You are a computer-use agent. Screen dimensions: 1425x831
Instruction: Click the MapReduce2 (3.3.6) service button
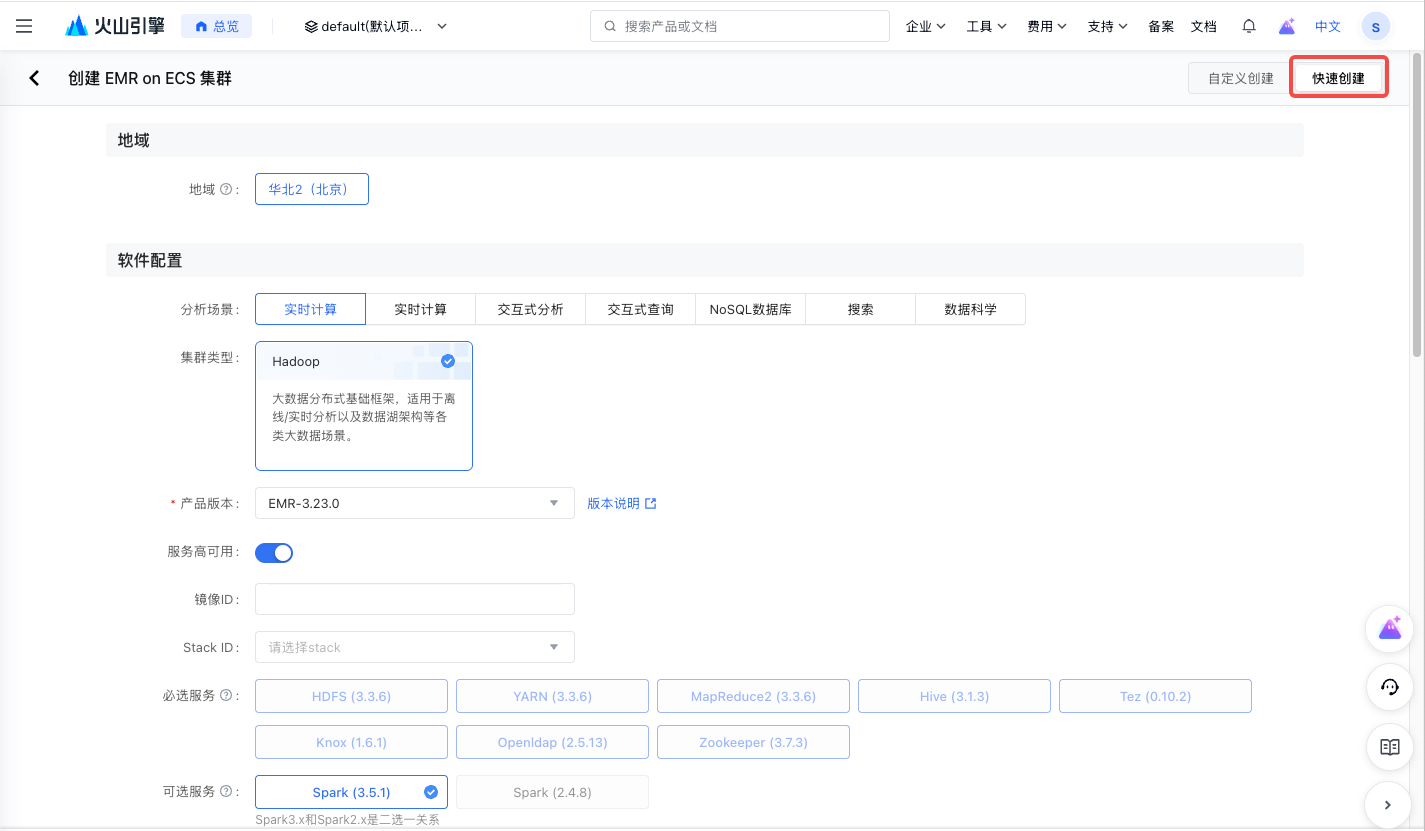point(753,696)
